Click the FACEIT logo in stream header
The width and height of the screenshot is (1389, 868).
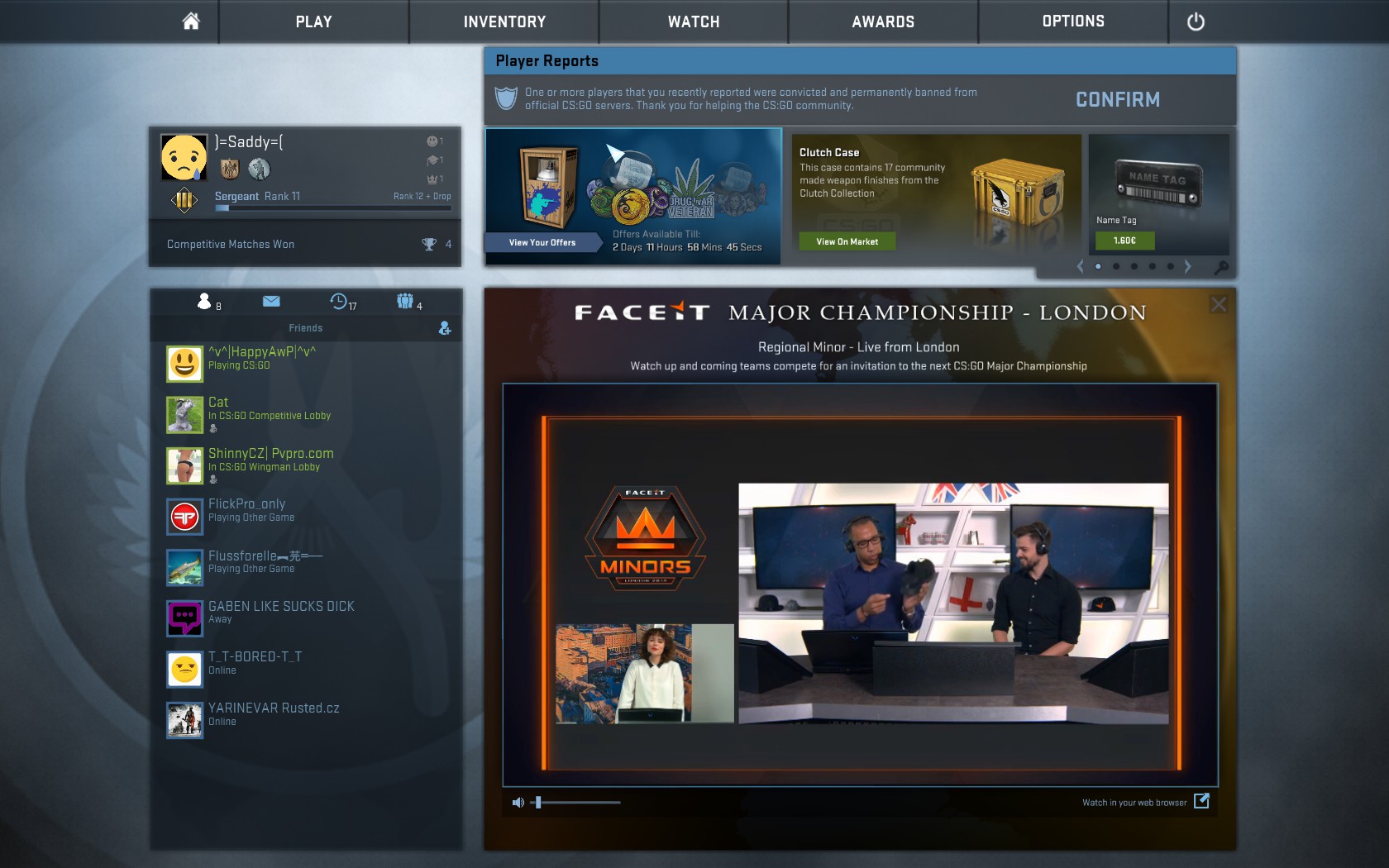coord(642,312)
